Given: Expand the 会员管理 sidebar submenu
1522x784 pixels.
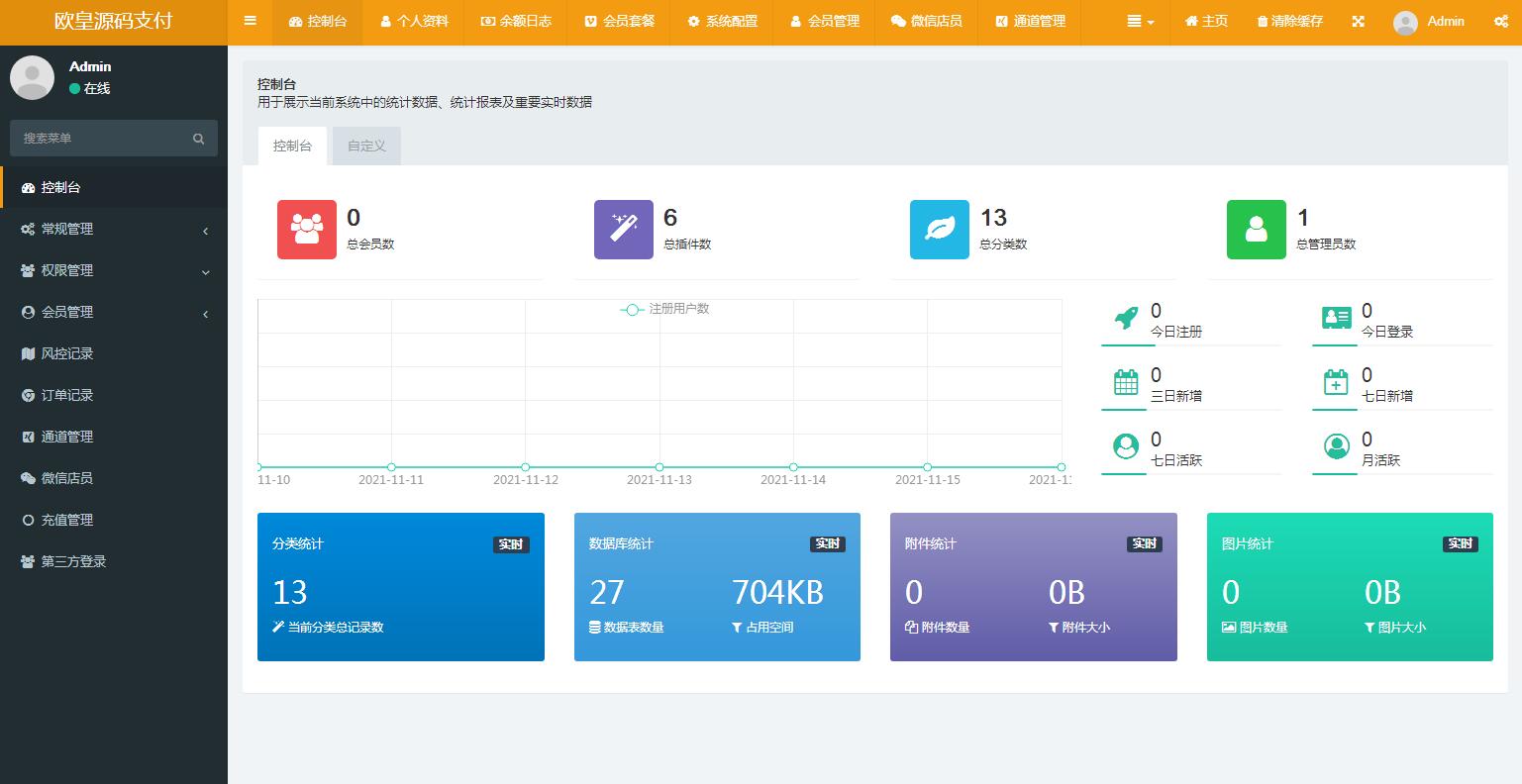Looking at the screenshot, I should [114, 312].
